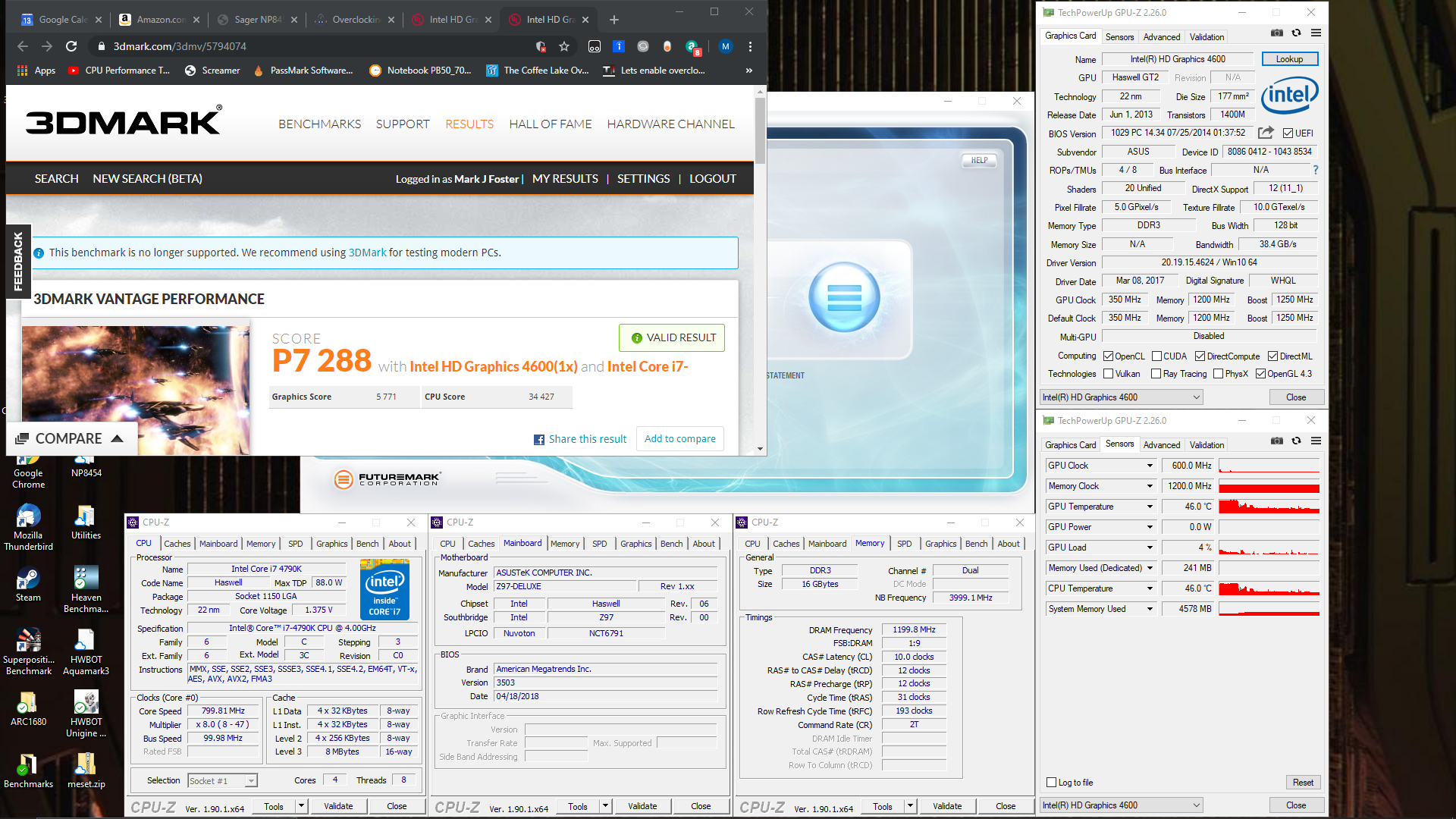Open the meset.zip file on the desktop
This screenshot has width=1456, height=819.
coord(86,770)
